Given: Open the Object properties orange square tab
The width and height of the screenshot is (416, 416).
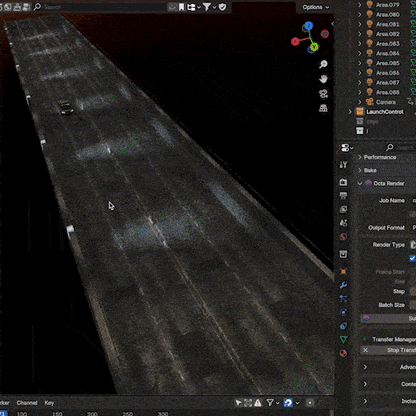Looking at the screenshot, I should (x=343, y=272).
